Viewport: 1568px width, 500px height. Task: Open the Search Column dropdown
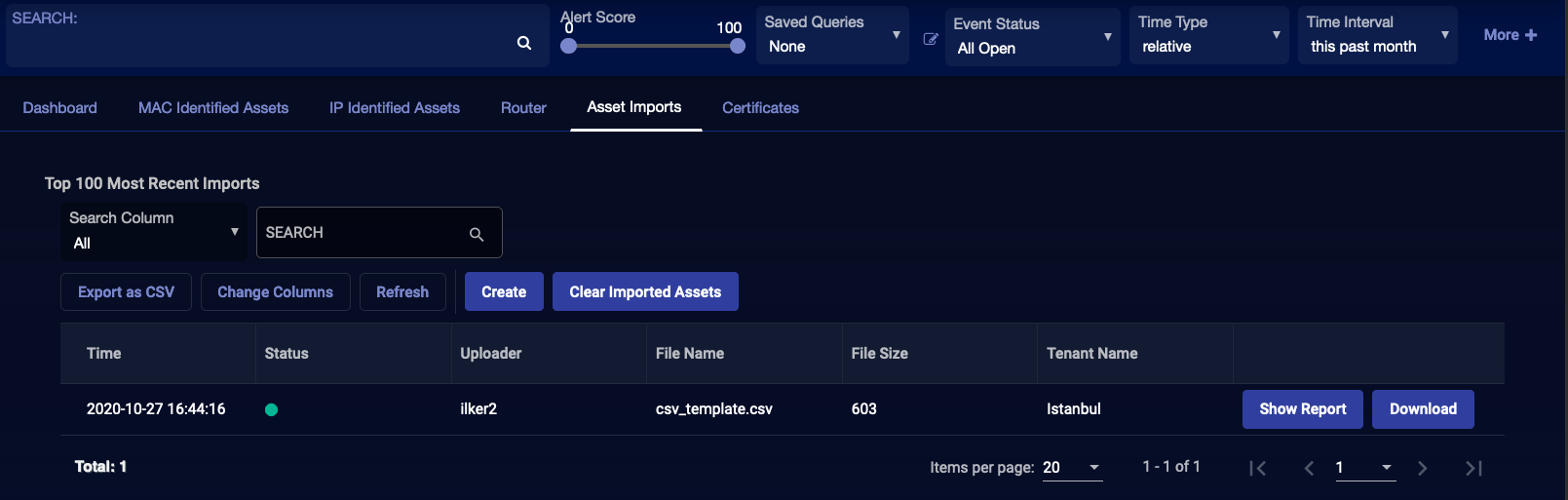pos(153,232)
